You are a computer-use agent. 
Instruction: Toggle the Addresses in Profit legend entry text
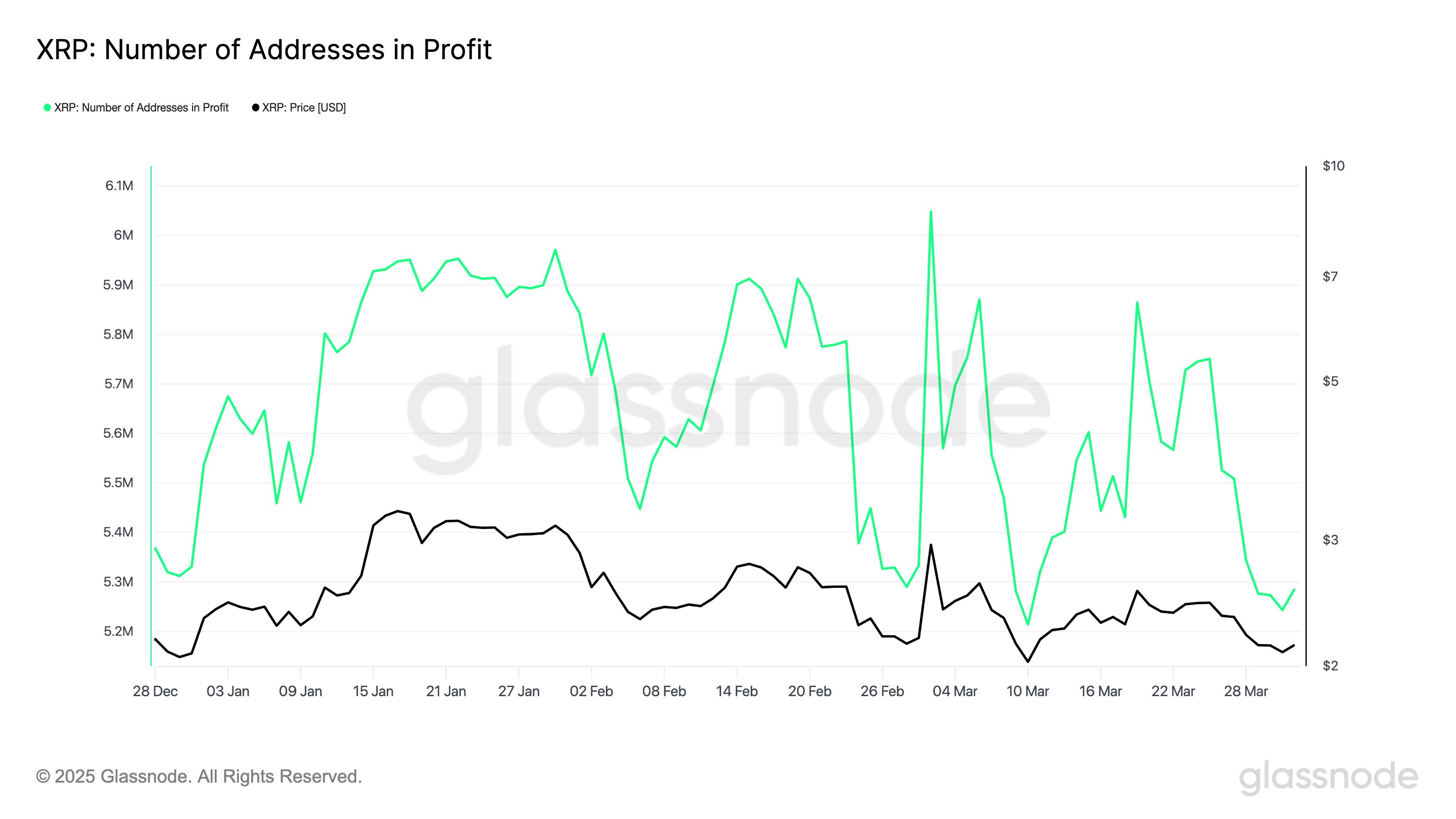click(142, 107)
